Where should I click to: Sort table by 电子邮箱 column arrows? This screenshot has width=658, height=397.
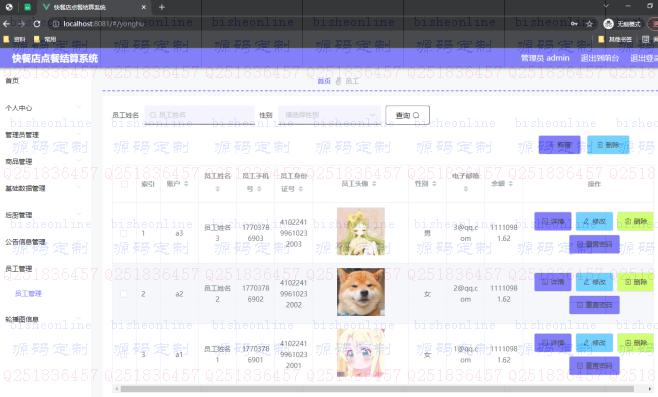coord(465,189)
